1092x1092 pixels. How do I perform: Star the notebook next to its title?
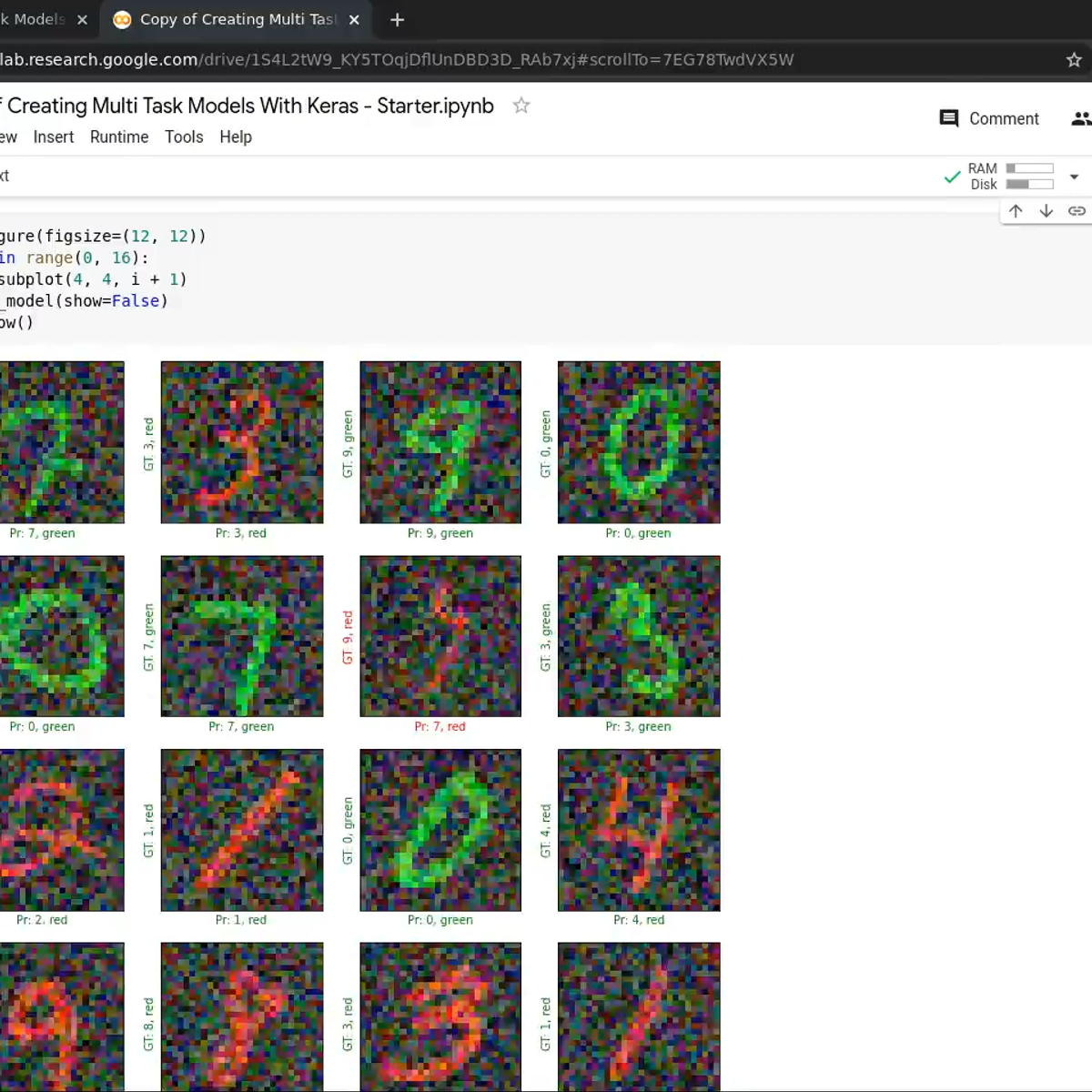pyautogui.click(x=521, y=106)
